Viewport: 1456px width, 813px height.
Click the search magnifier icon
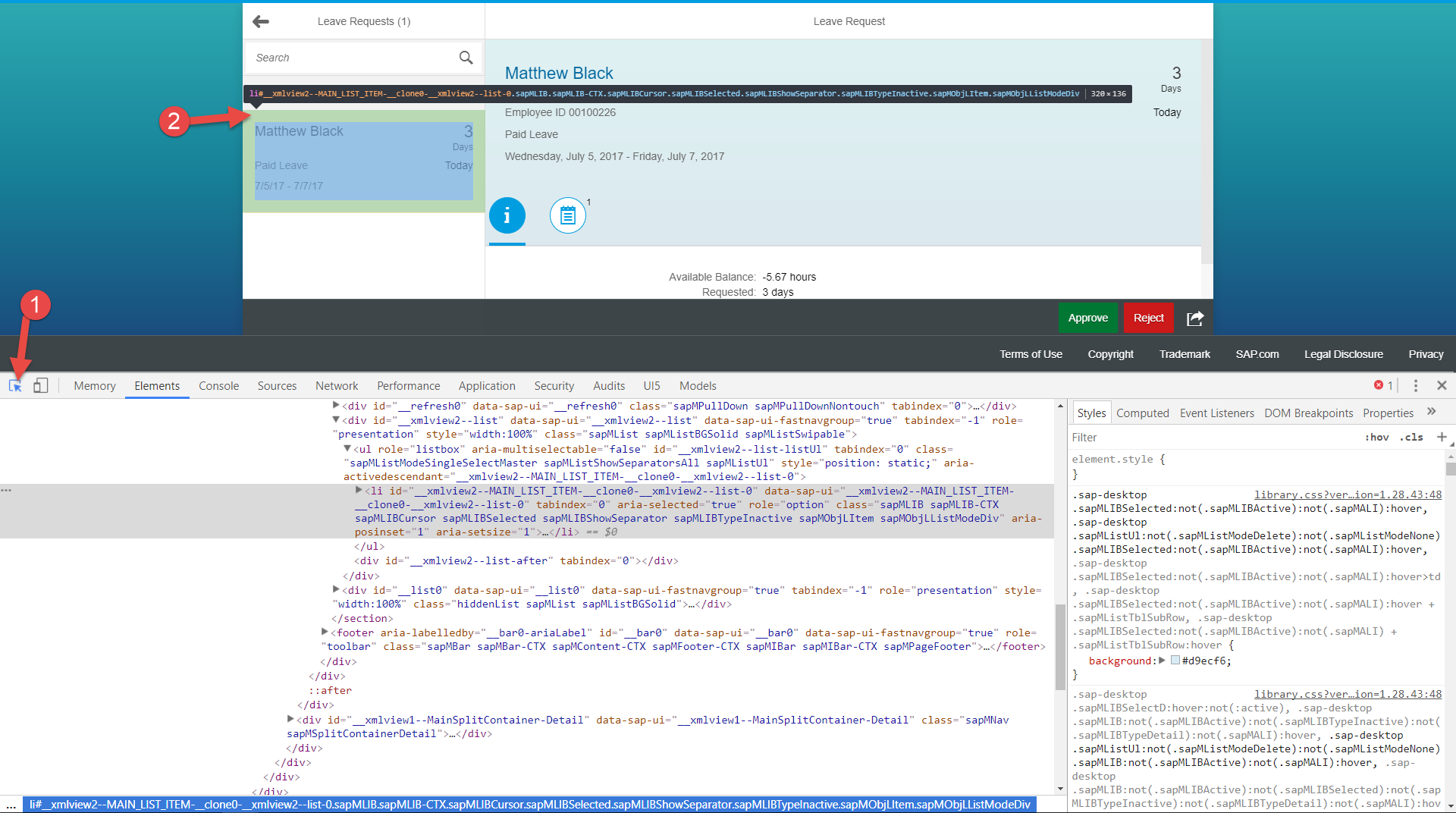(466, 58)
